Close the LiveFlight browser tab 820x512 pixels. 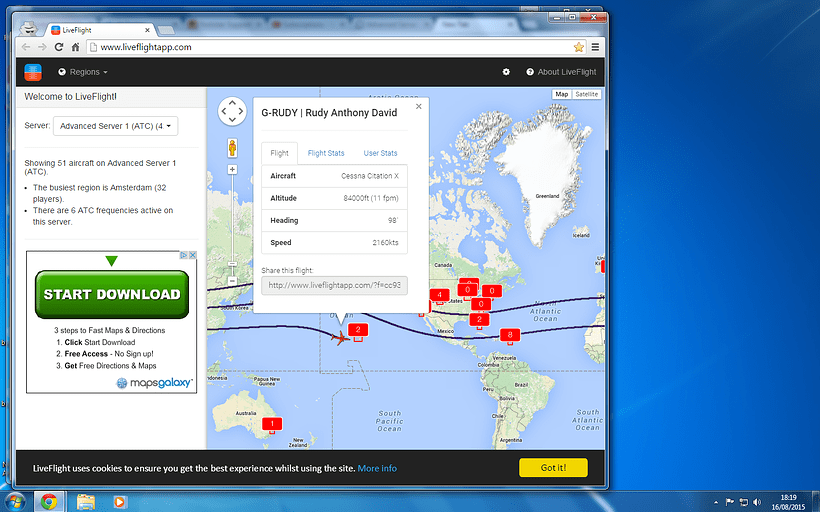point(147,30)
